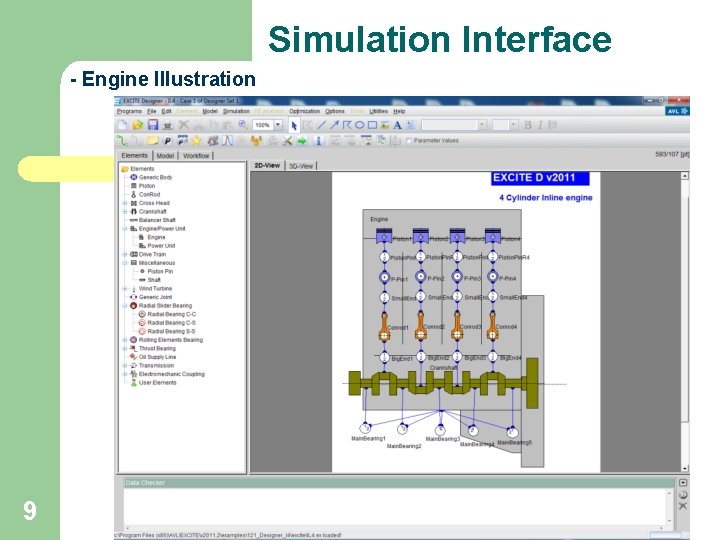Expand the Rolling Elements Bearing node
Viewport: 720px width, 540px height.
[125, 340]
